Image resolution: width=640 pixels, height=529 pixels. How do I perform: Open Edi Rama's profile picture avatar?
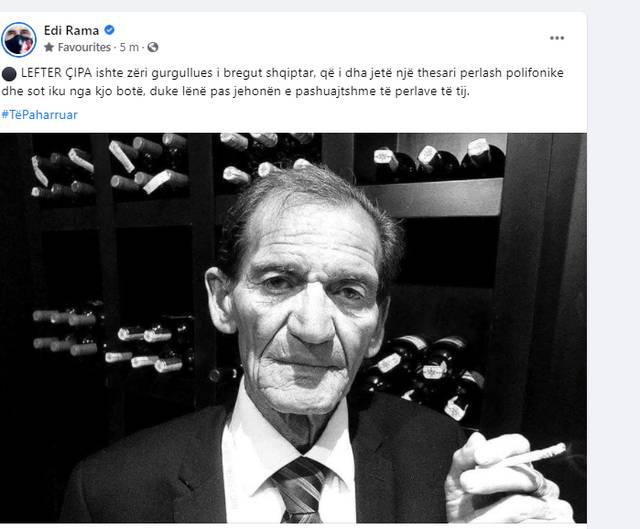point(19,40)
